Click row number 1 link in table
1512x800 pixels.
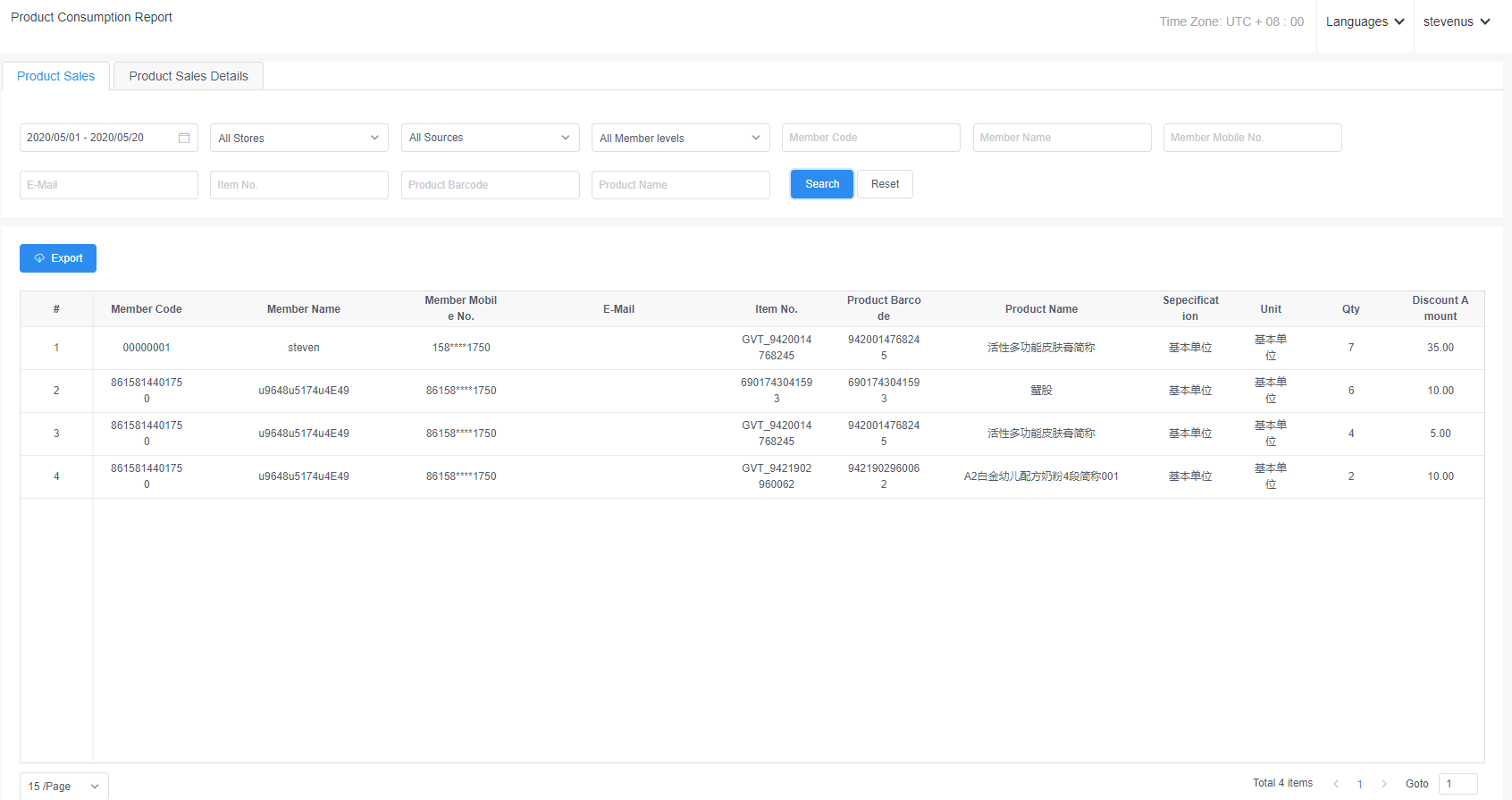pos(56,348)
